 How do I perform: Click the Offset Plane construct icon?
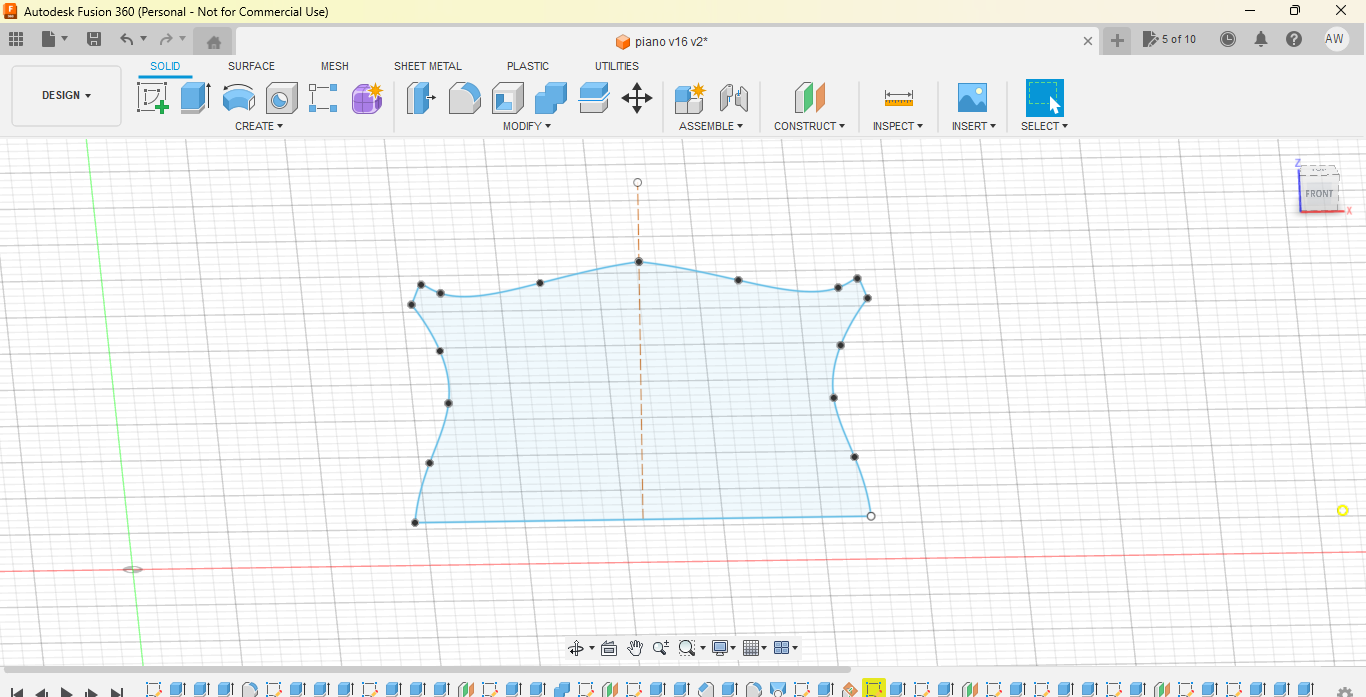coord(809,98)
